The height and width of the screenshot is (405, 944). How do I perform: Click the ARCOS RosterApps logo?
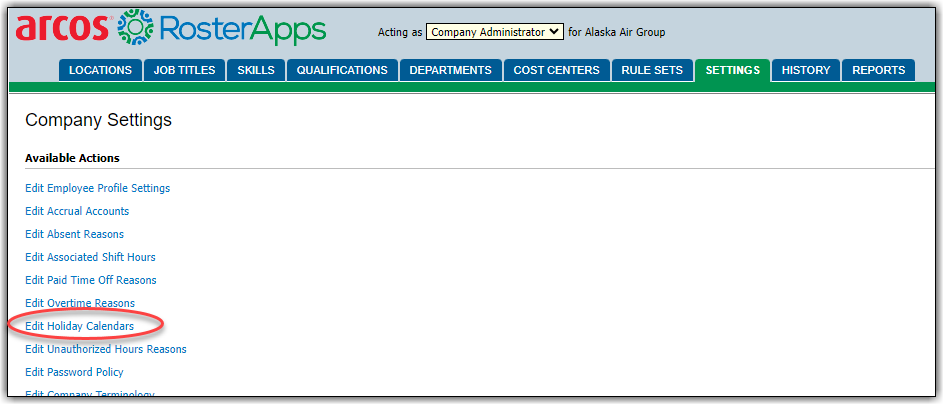pos(170,29)
